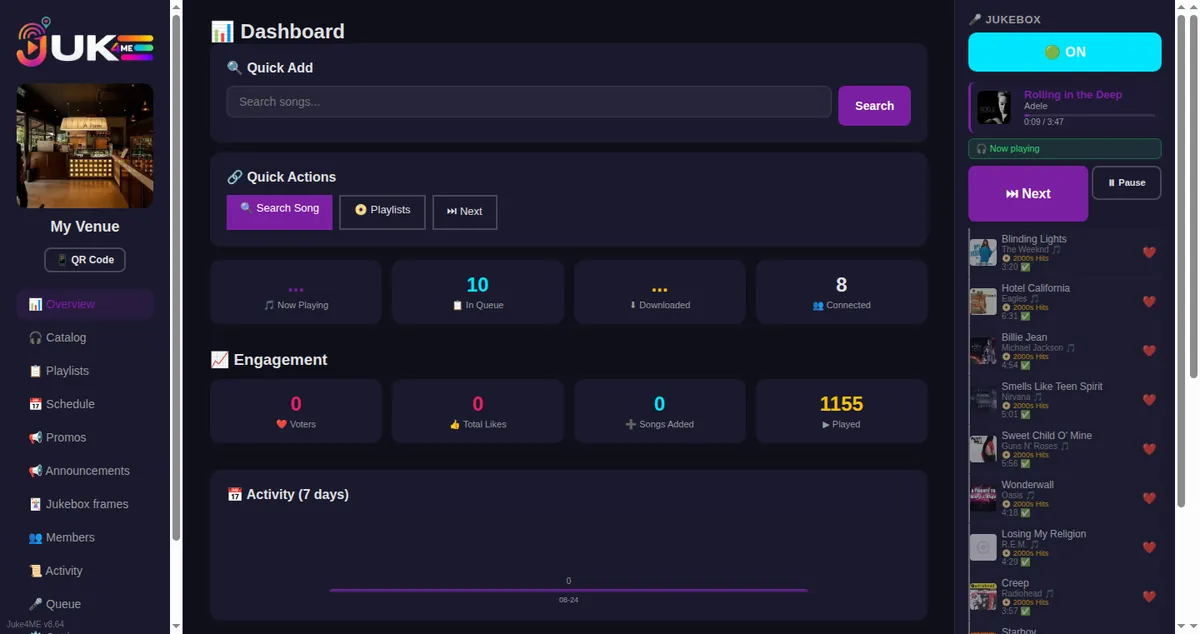Image resolution: width=1200 pixels, height=634 pixels.
Task: Click Playlists quick action button
Action: [x=382, y=212]
